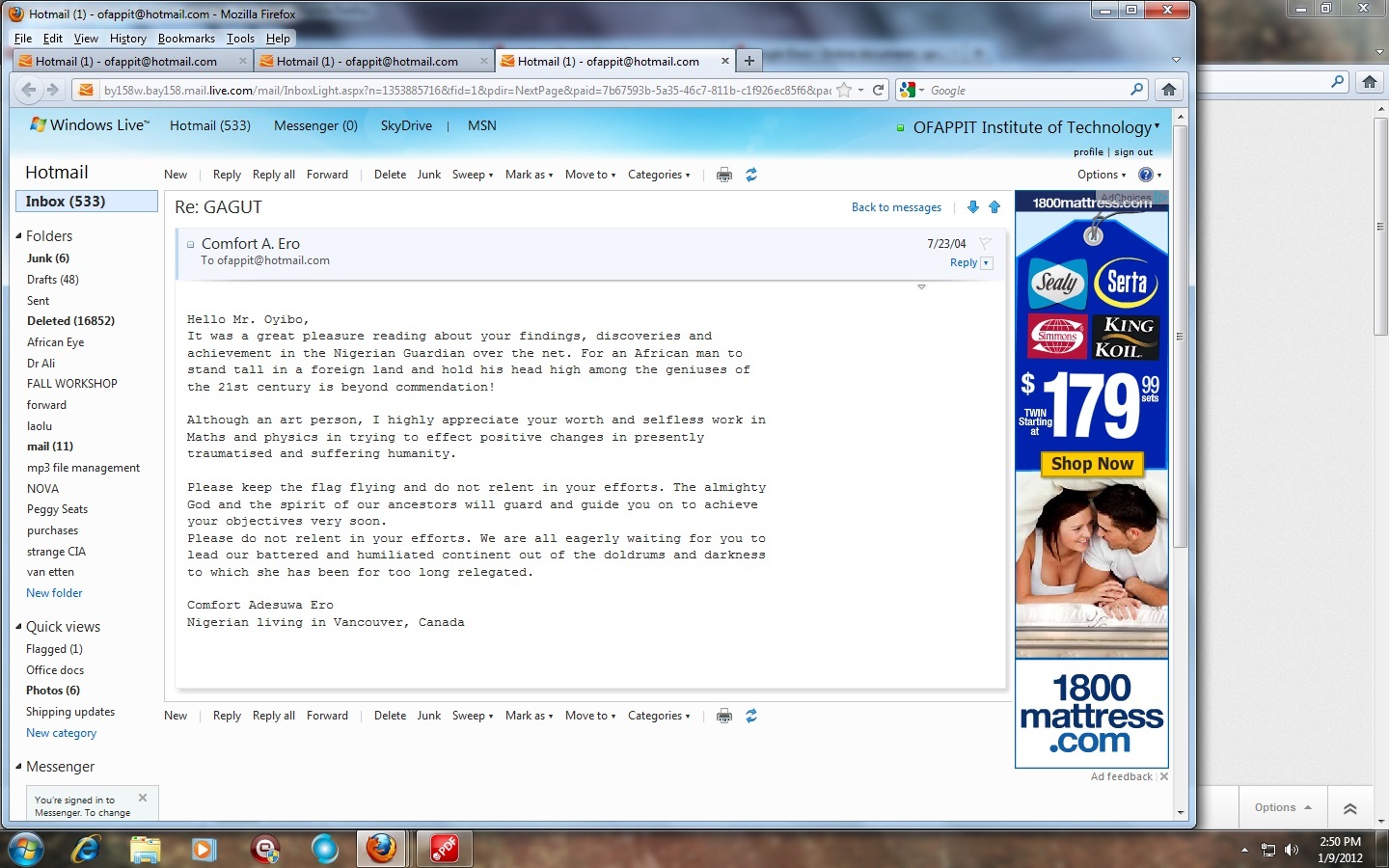This screenshot has width=1389, height=868.
Task: Open the Bookmarks menu
Action: pyautogui.click(x=186, y=39)
